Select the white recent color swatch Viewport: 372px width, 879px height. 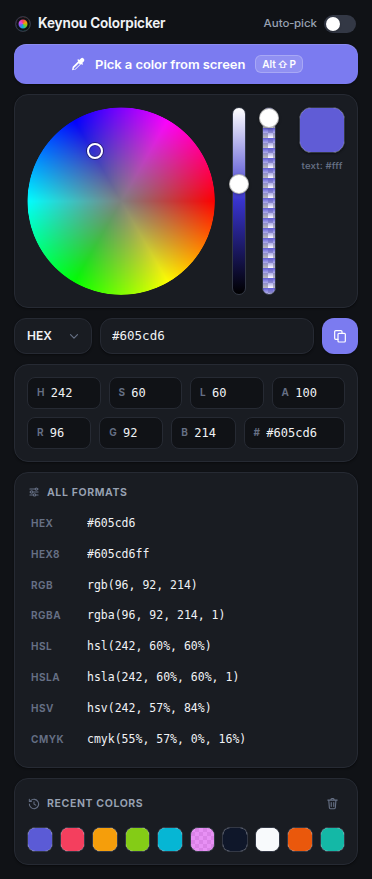267,839
